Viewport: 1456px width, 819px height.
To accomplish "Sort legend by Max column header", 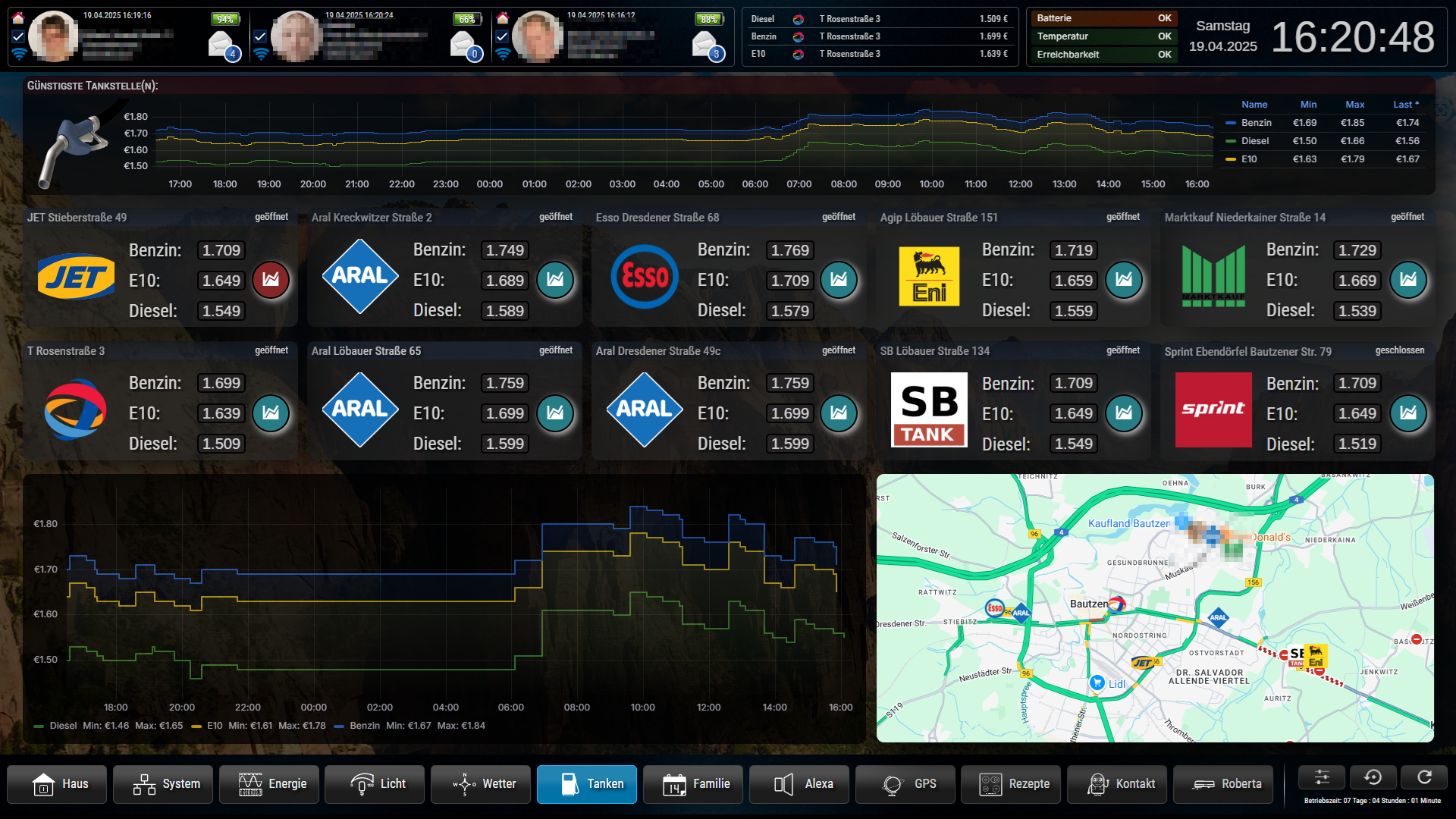I will pos(1354,105).
